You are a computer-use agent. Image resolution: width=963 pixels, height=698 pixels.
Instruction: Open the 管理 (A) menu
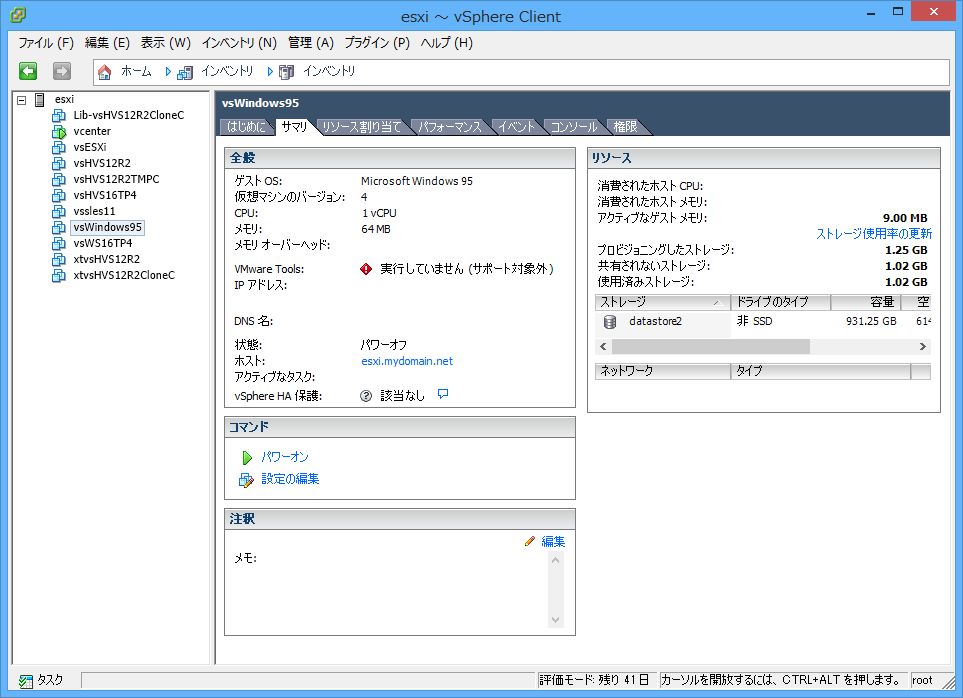[311, 43]
